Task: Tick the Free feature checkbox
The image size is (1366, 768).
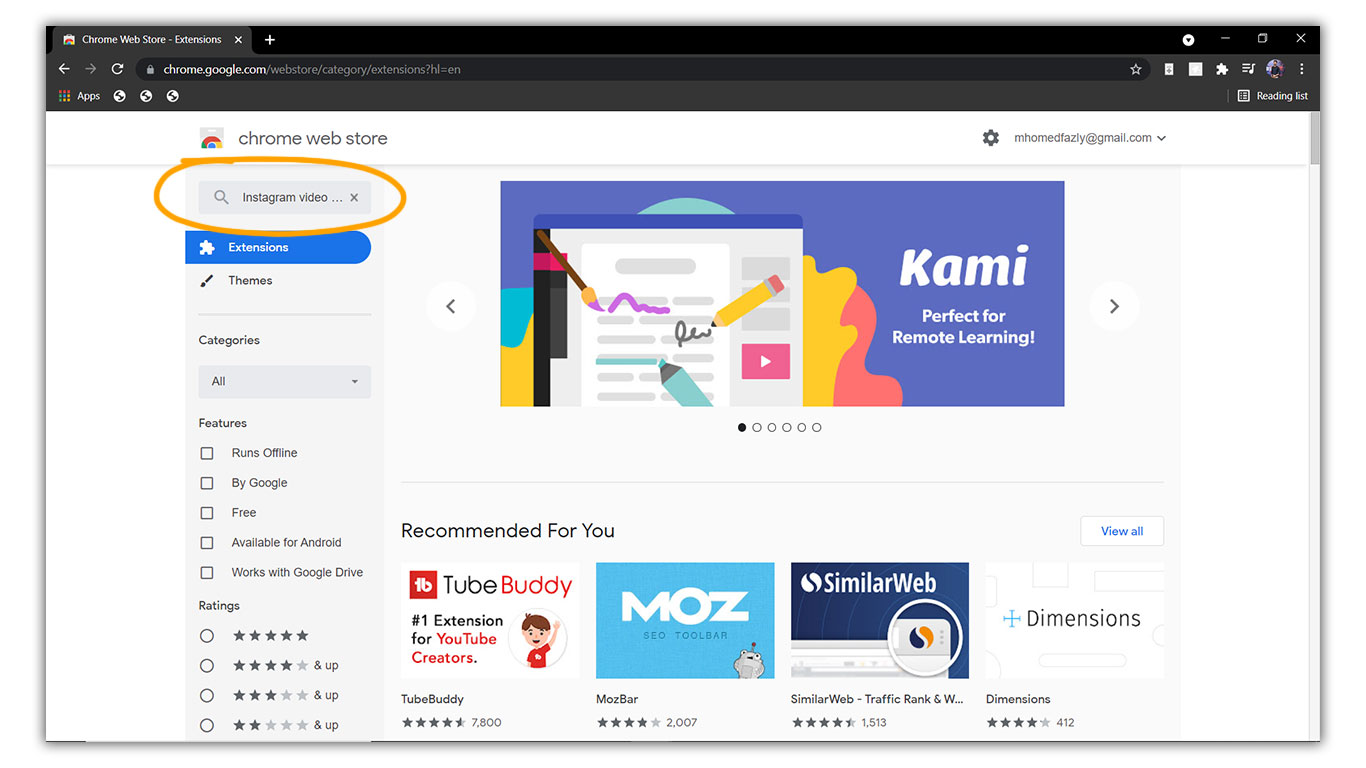Action: pyautogui.click(x=207, y=513)
